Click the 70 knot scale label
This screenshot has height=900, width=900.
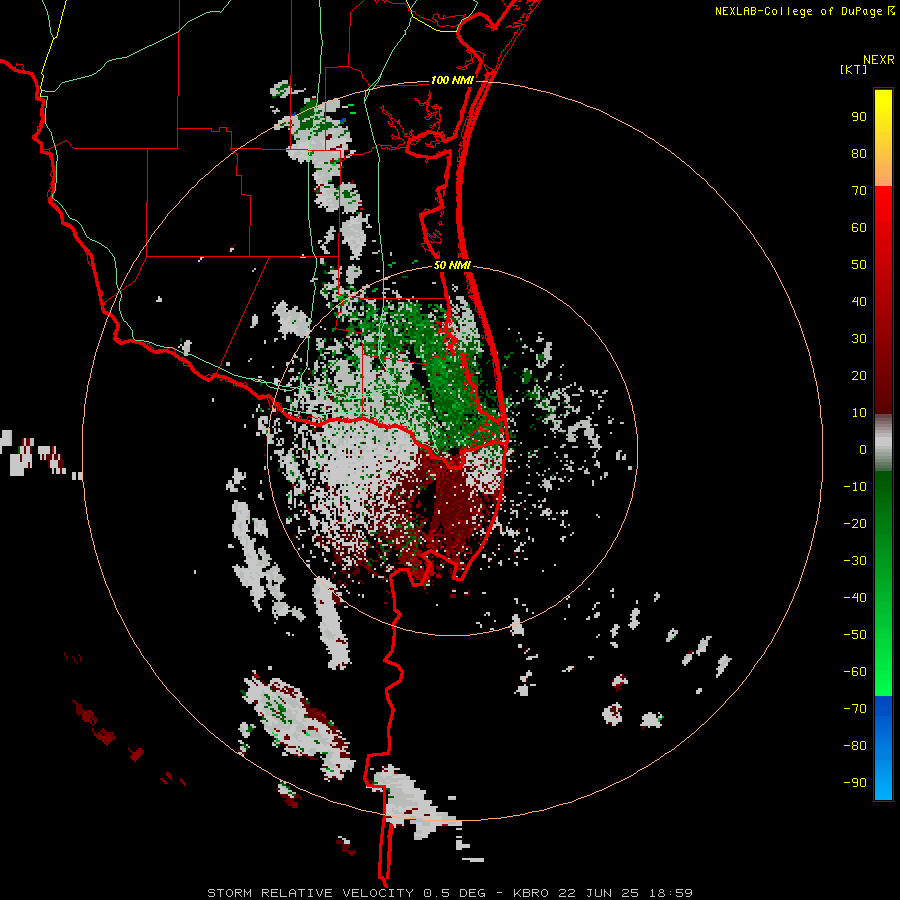click(859, 191)
